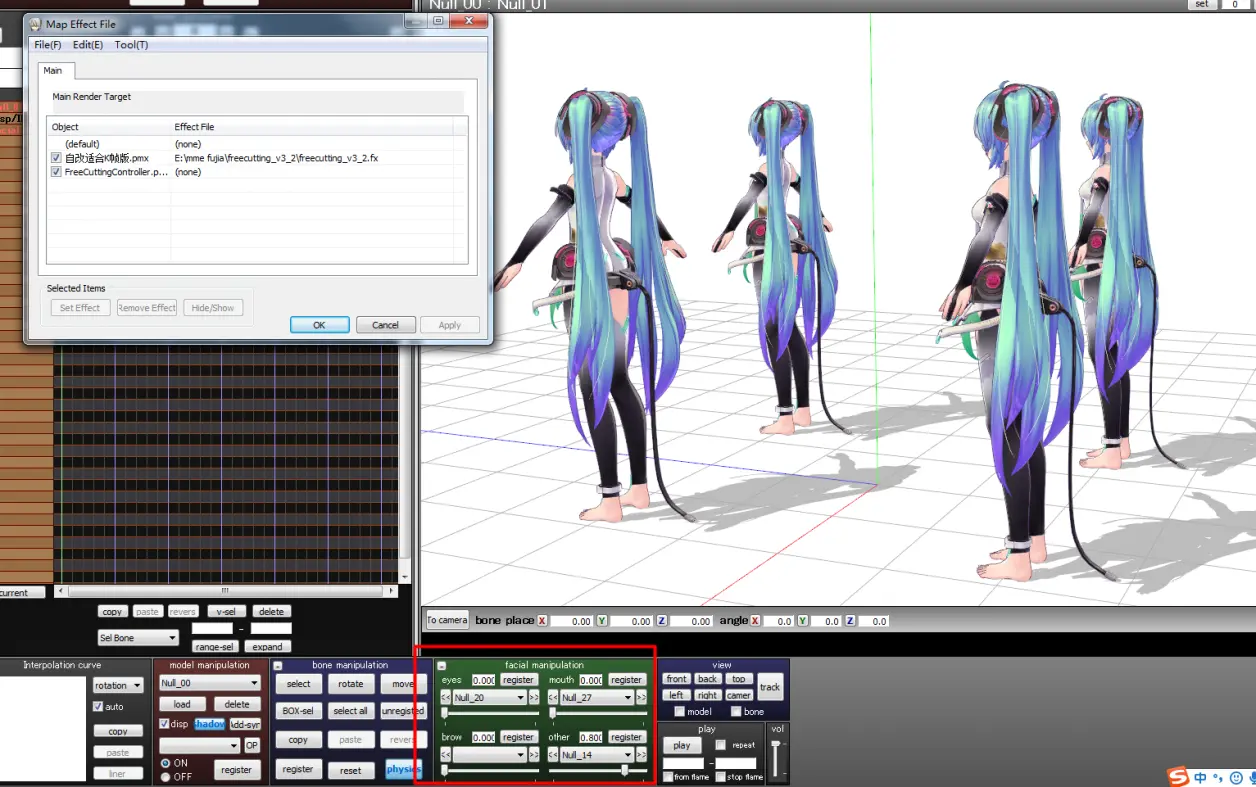
Task: Click the track view button
Action: point(770,687)
